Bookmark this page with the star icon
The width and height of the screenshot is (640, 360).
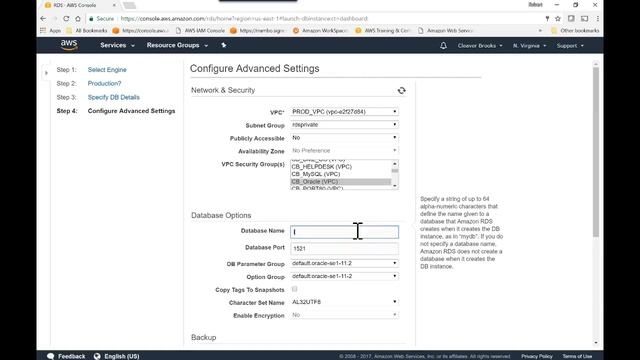[558, 19]
